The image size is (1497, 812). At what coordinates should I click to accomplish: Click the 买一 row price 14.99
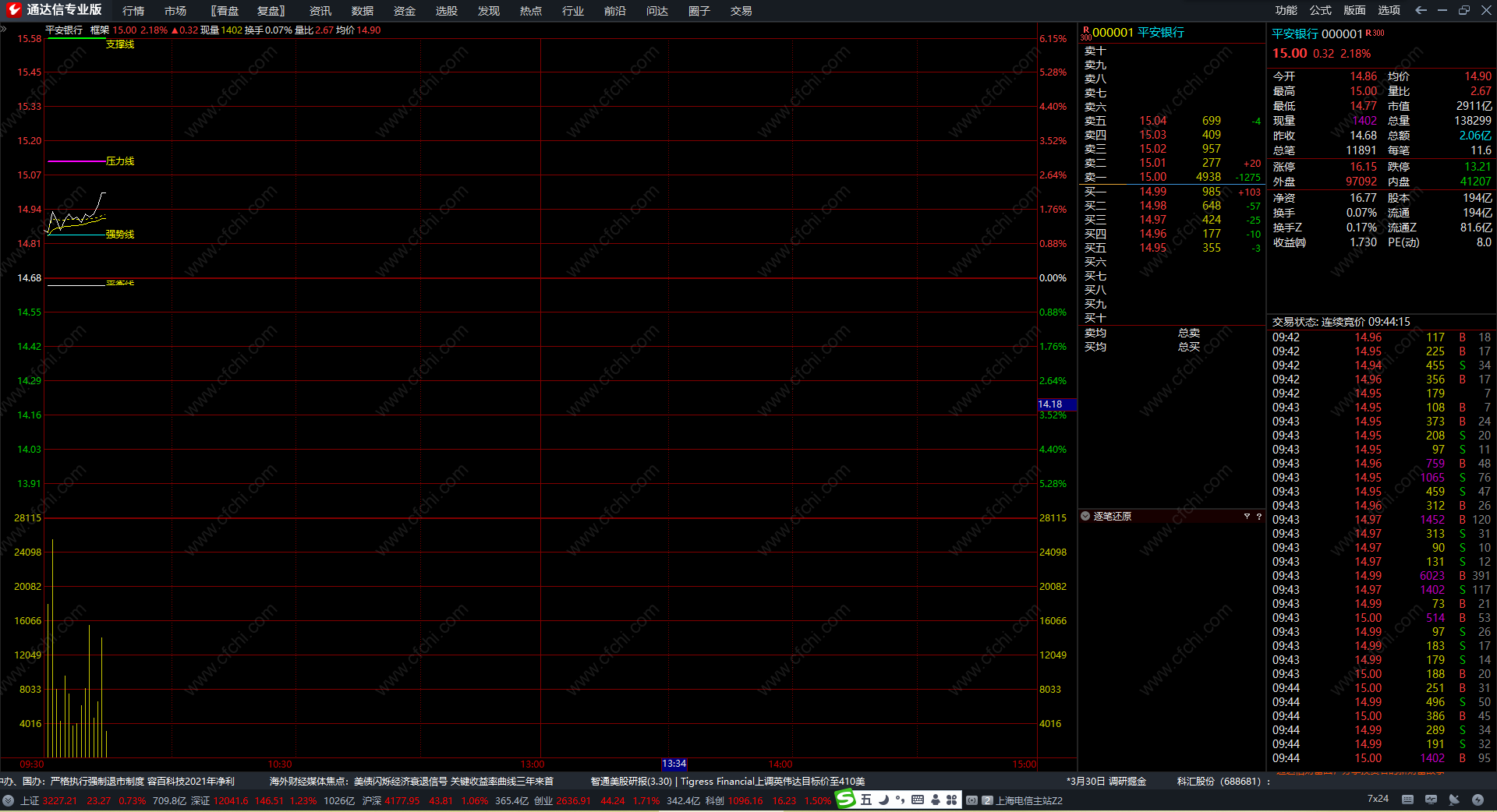pos(1153,192)
